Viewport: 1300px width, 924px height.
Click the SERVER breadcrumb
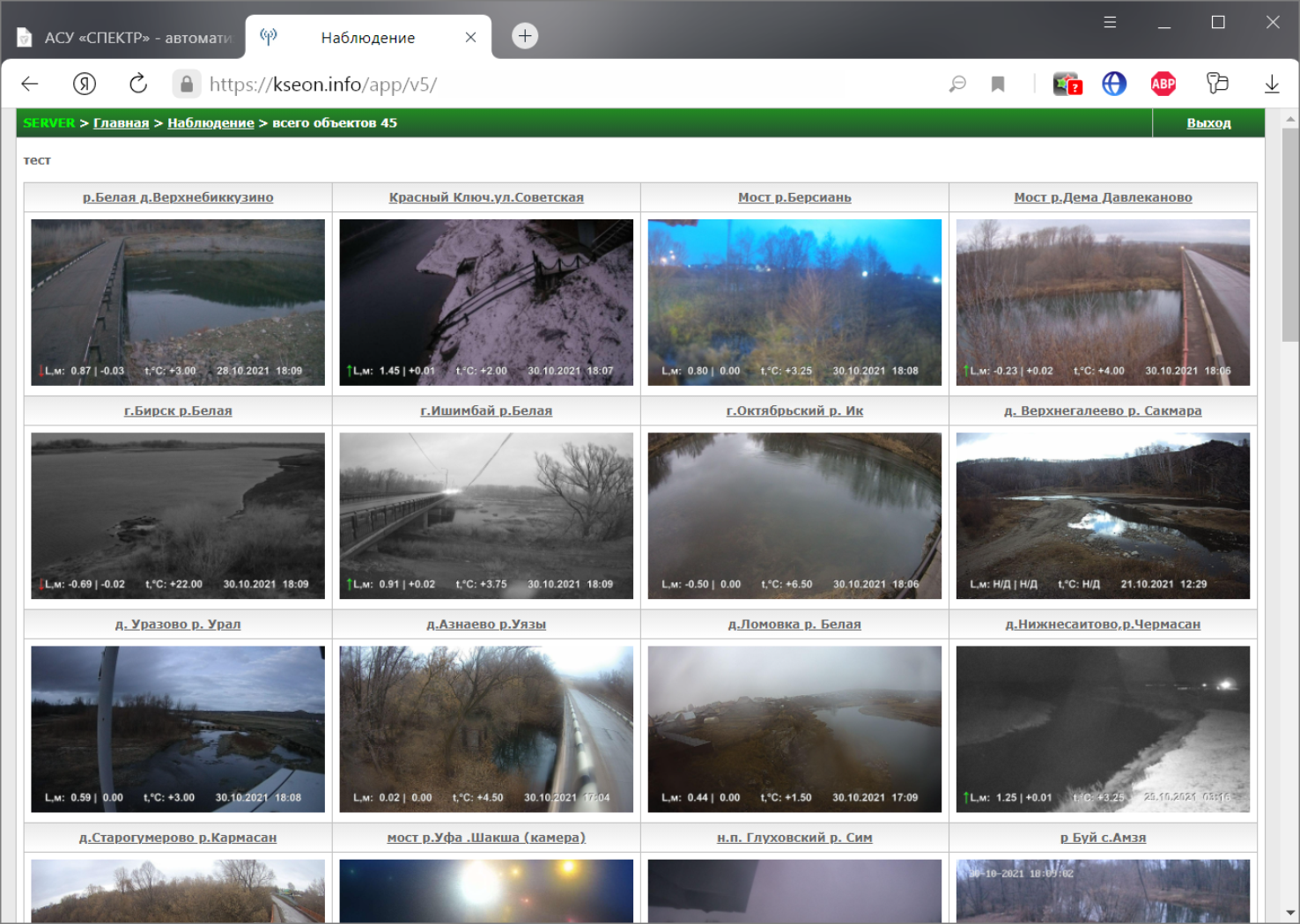click(x=49, y=122)
